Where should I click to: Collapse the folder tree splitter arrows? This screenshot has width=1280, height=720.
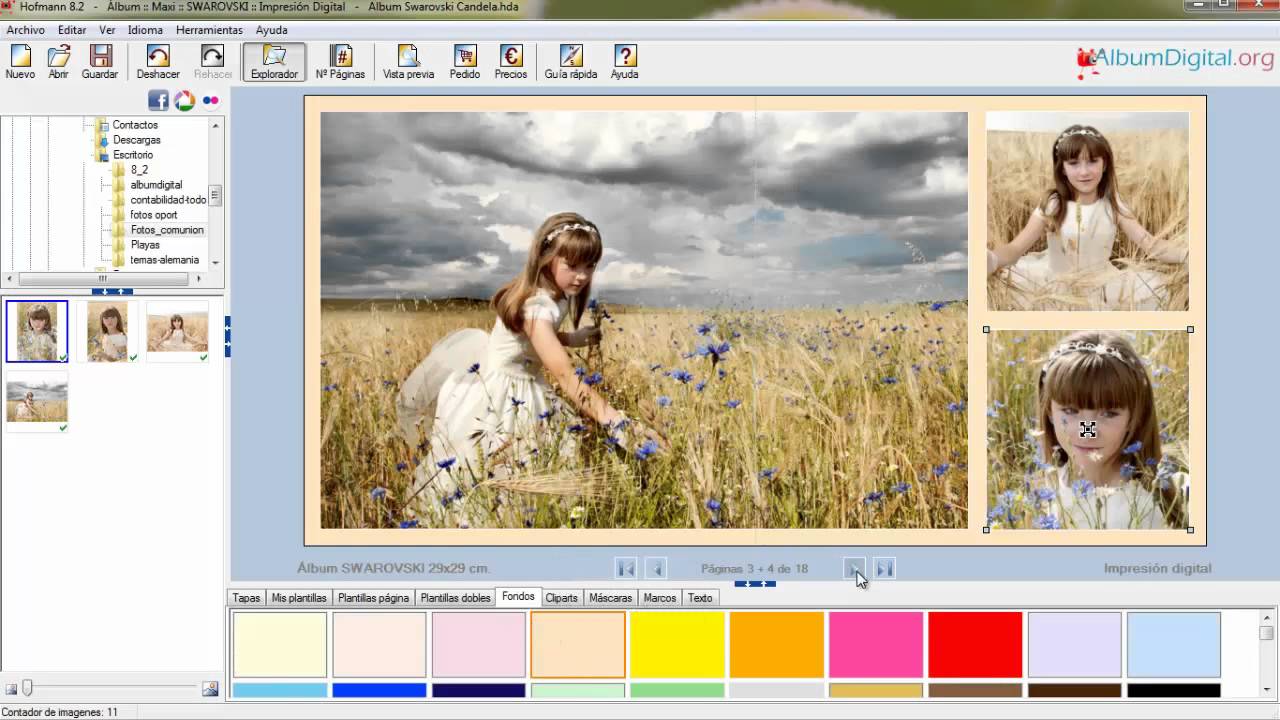pyautogui.click(x=112, y=292)
